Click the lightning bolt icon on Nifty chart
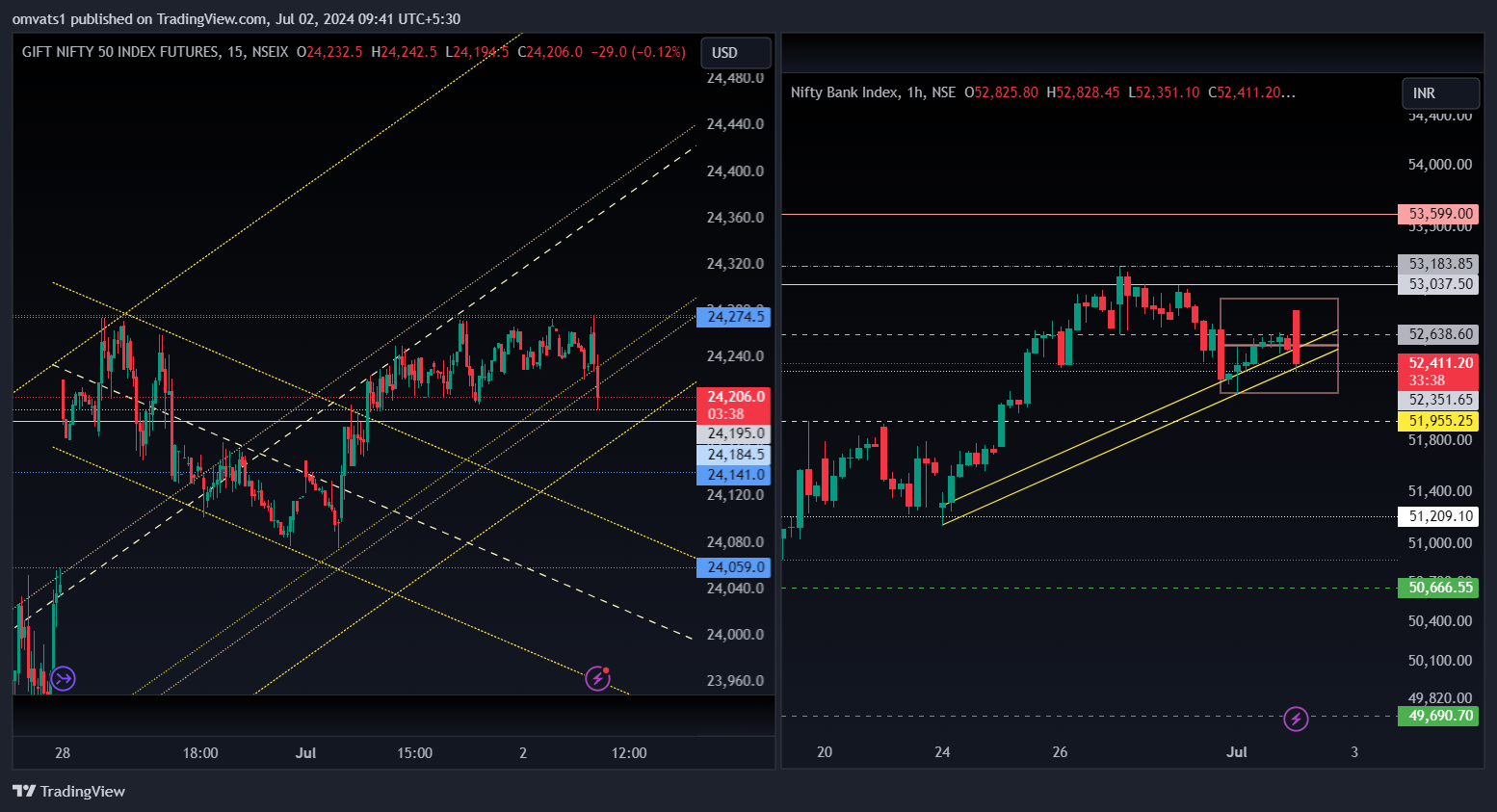The width and height of the screenshot is (1497, 812). 598,678
